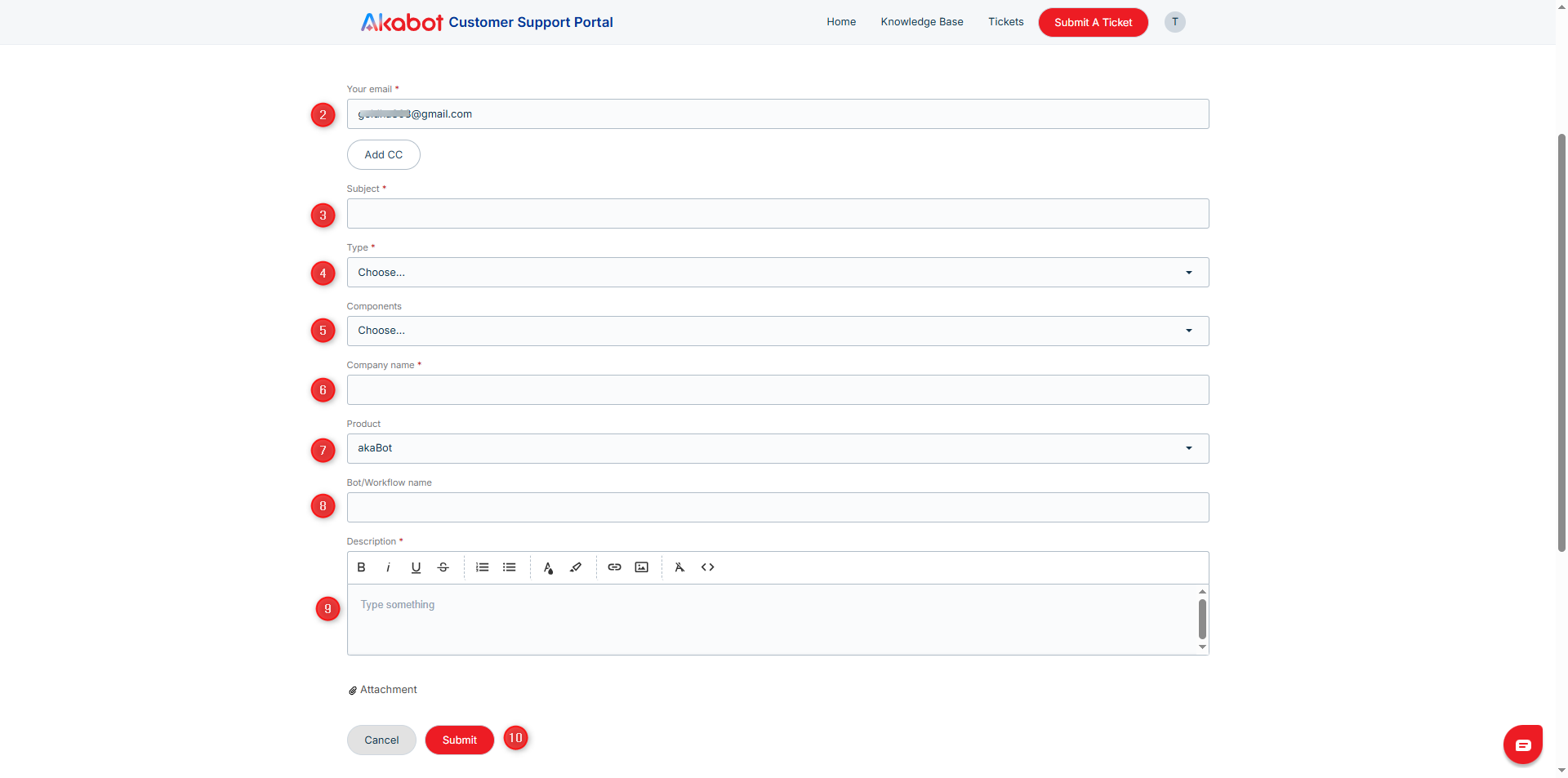This screenshot has height=778, width=1568.
Task: Click the Add CC button
Action: pyautogui.click(x=384, y=154)
